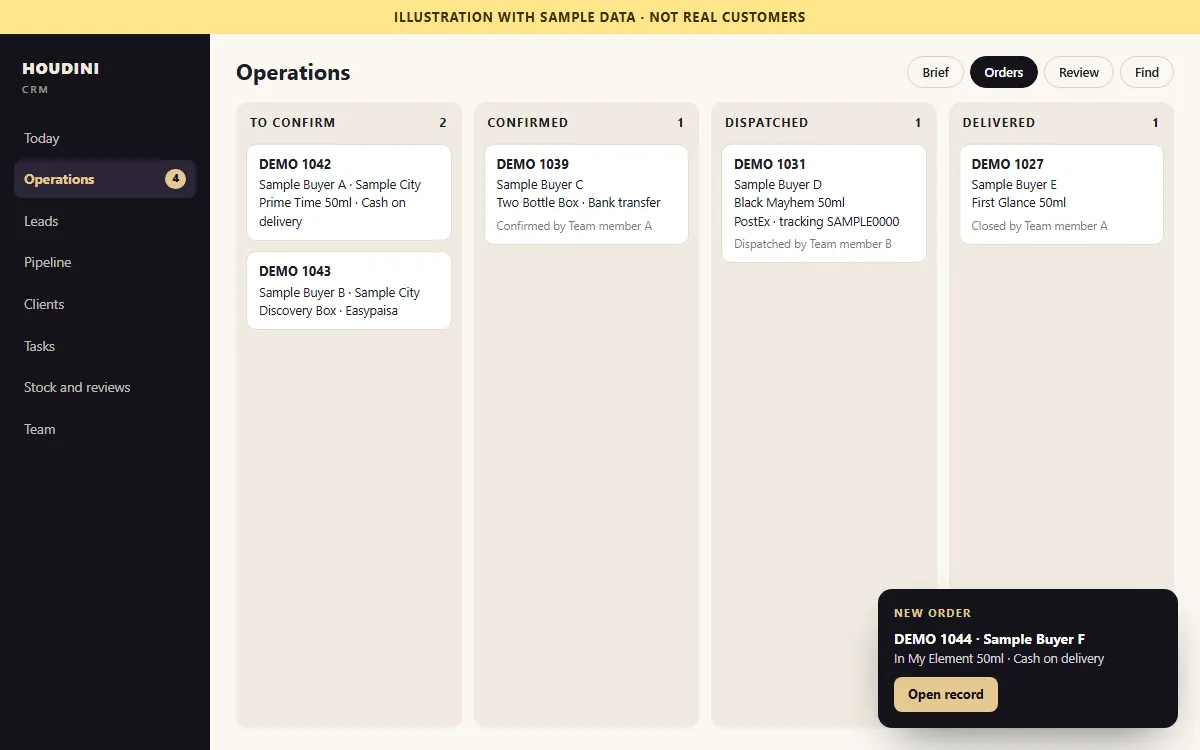
Task: Switch to the Review view
Action: coord(1079,72)
